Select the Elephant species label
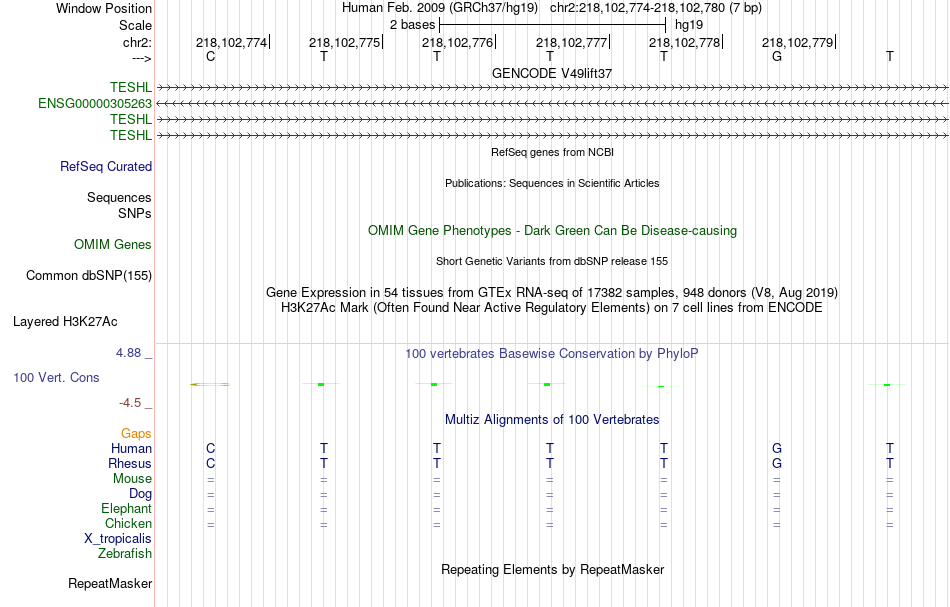 126,508
